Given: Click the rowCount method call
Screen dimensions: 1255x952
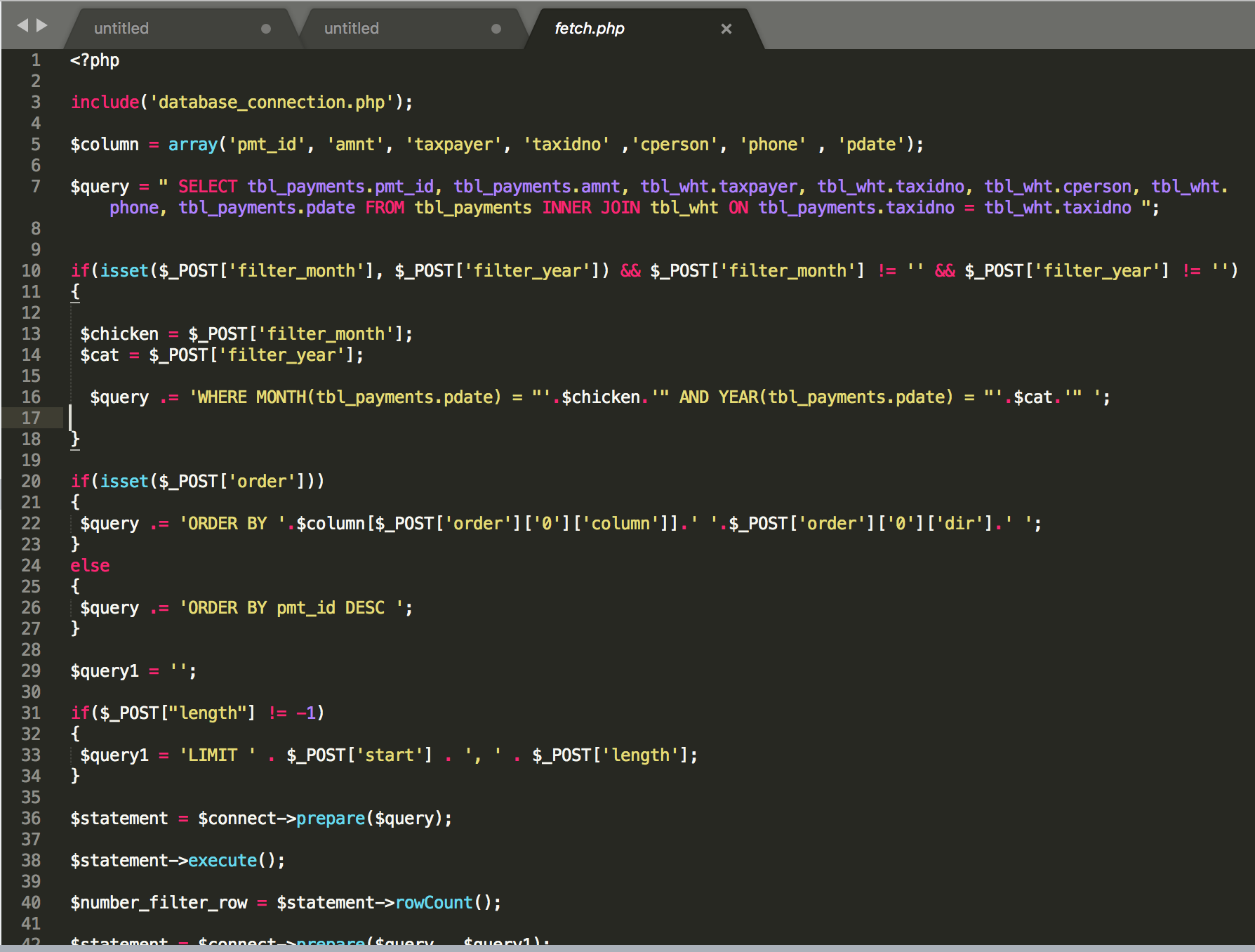Looking at the screenshot, I should pos(434,903).
